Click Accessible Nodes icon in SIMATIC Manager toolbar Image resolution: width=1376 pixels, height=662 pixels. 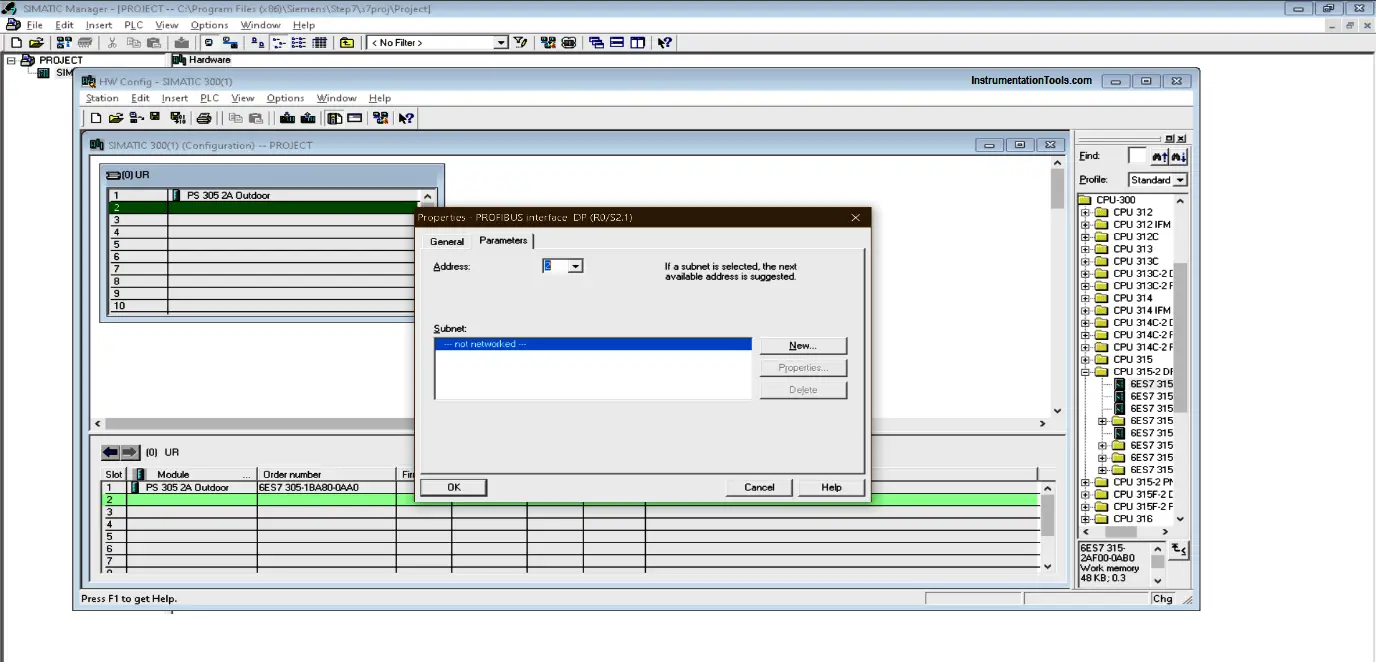(x=64, y=43)
